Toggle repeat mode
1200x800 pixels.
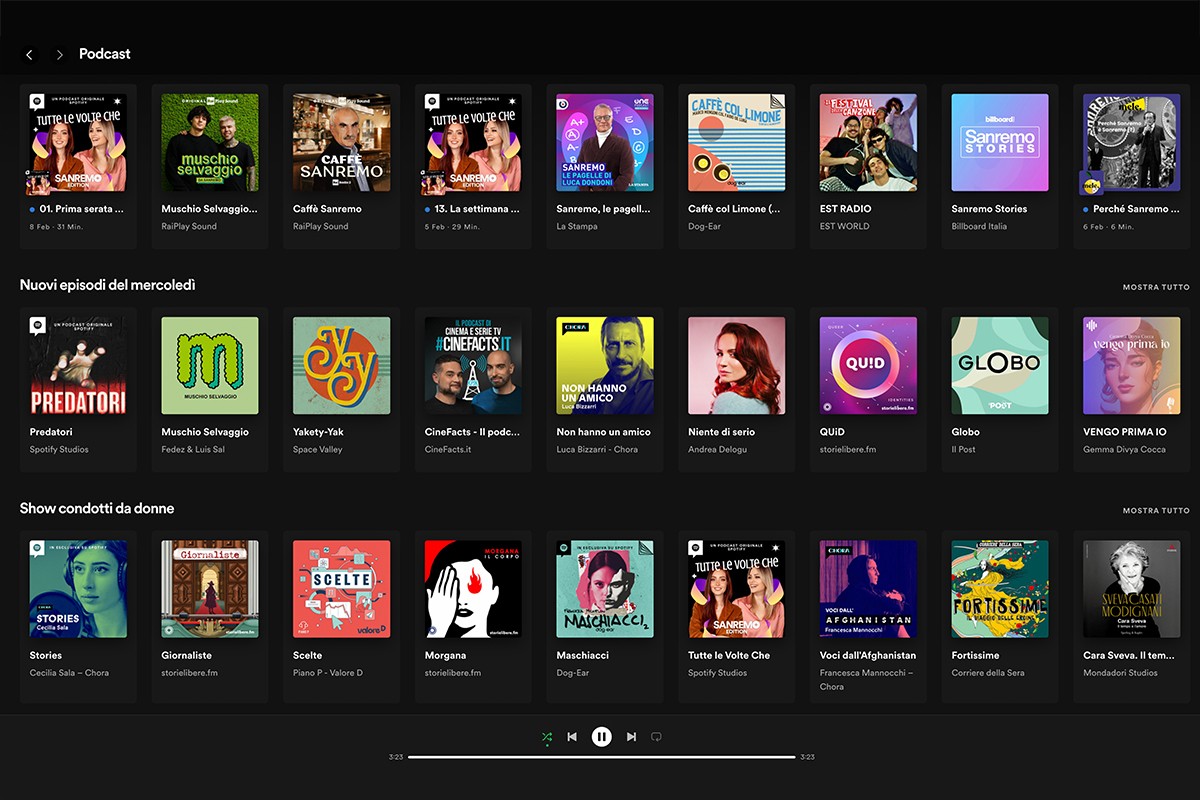656,737
